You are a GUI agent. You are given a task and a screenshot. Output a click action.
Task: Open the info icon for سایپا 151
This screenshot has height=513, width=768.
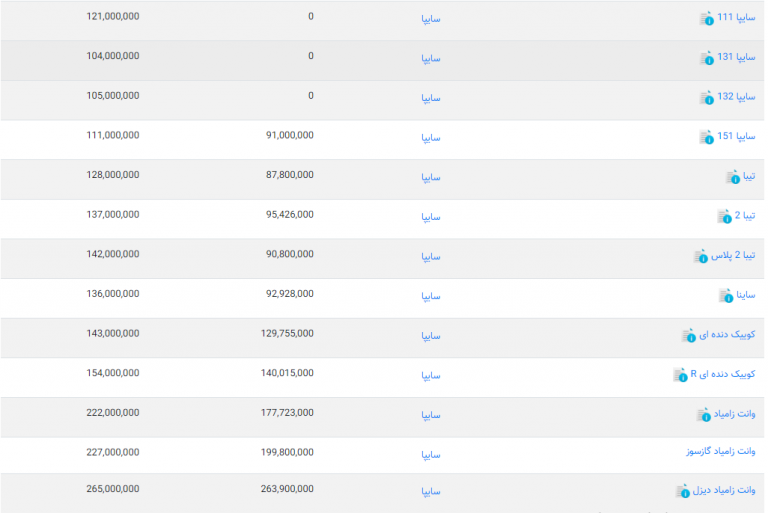[x=706, y=138]
